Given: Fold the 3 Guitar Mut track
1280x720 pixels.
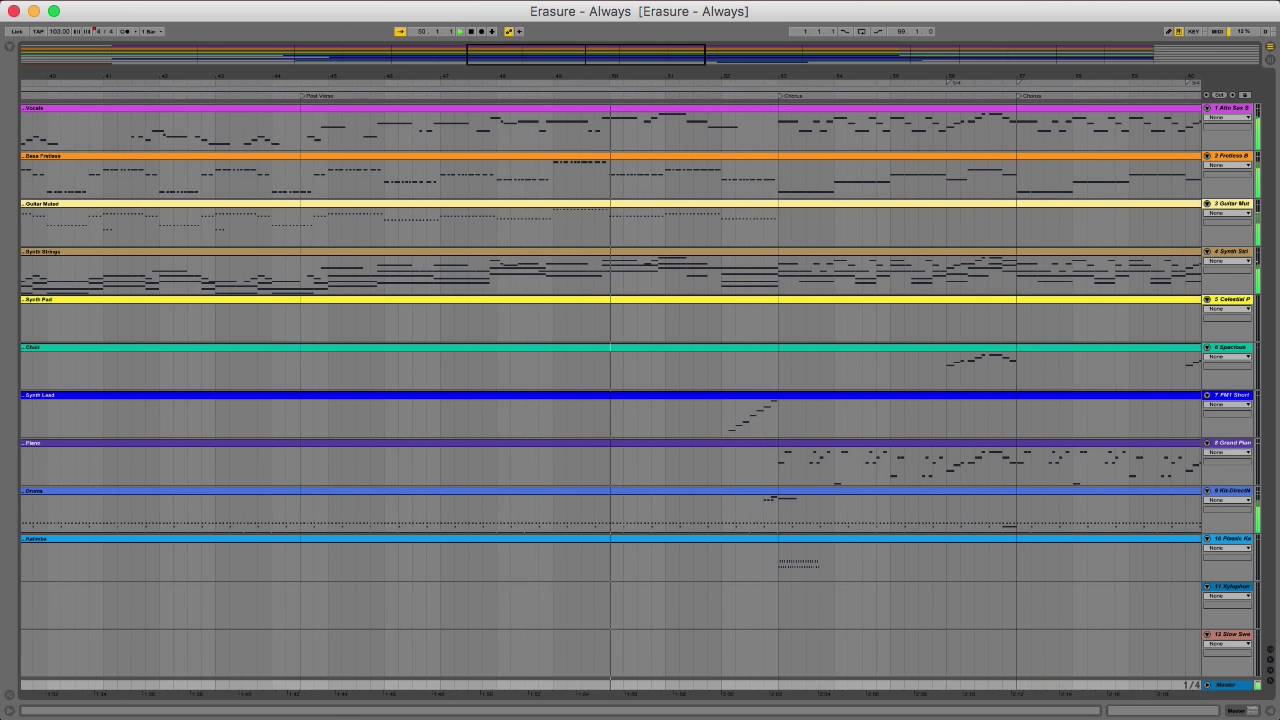Looking at the screenshot, I should coord(1207,204).
